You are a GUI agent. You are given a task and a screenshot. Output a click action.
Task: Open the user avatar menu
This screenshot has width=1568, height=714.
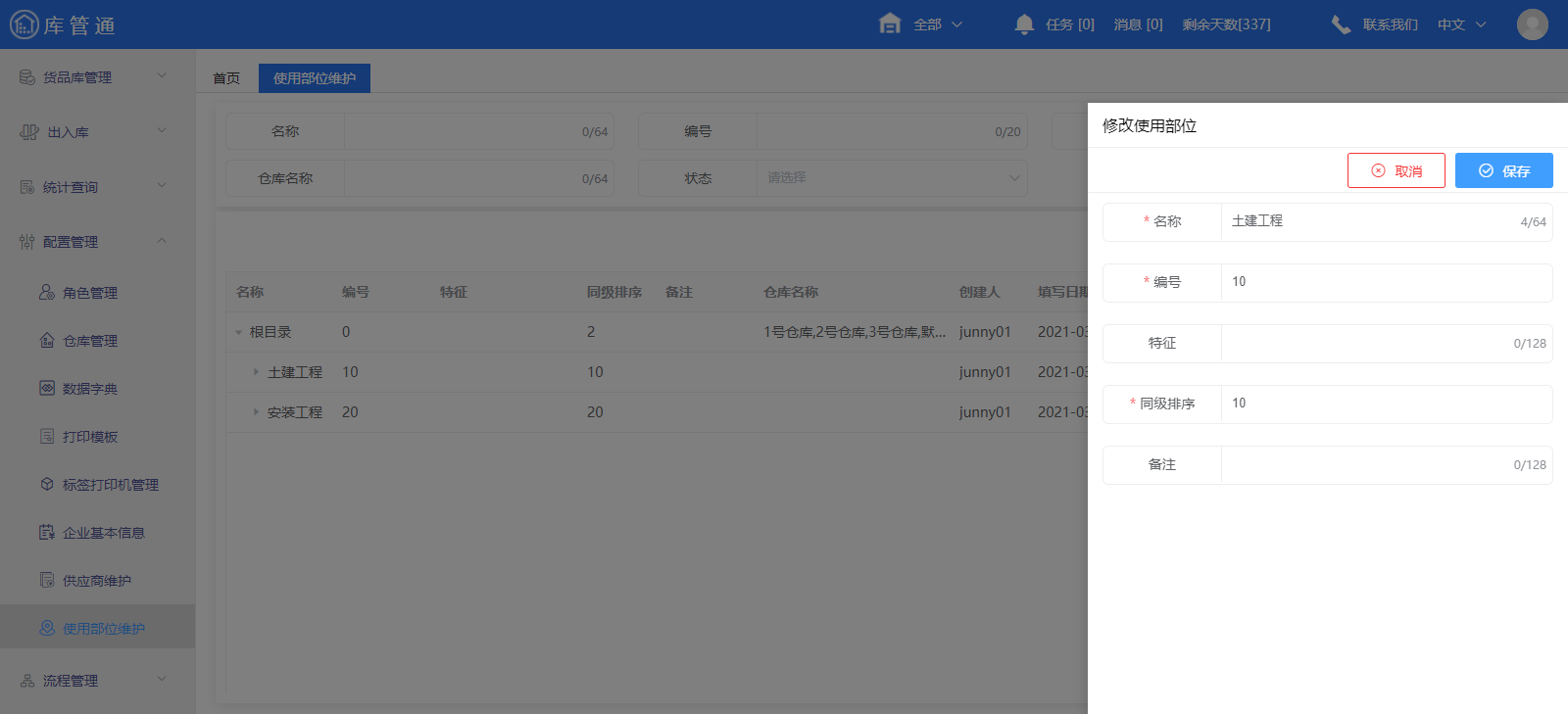(x=1533, y=24)
